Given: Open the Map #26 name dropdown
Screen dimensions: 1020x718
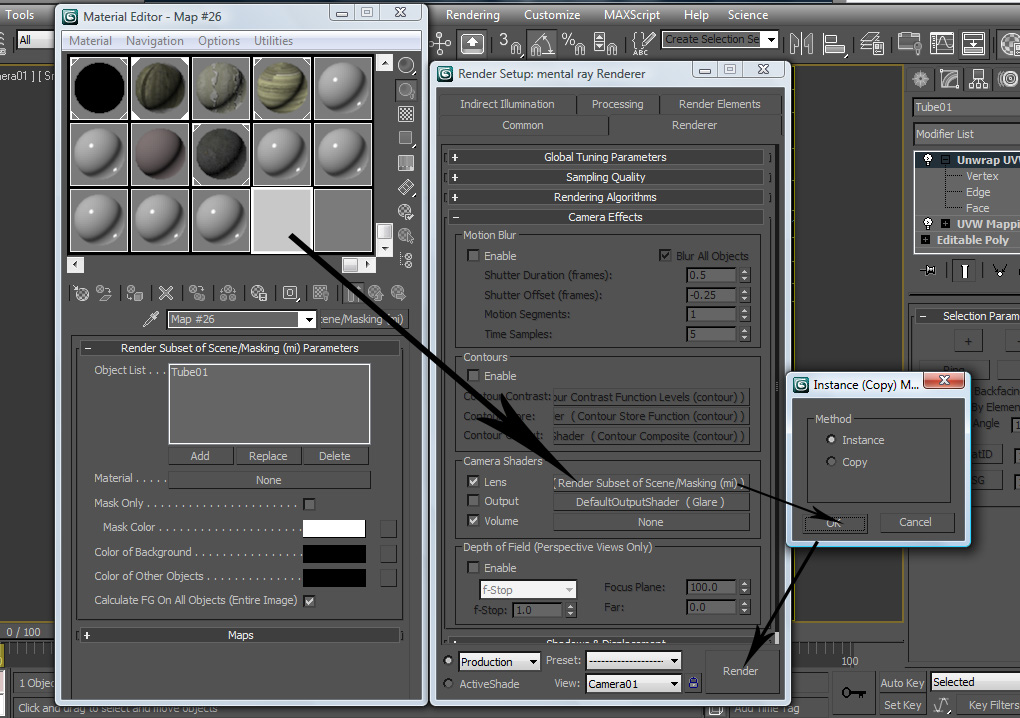Looking at the screenshot, I should 308,319.
